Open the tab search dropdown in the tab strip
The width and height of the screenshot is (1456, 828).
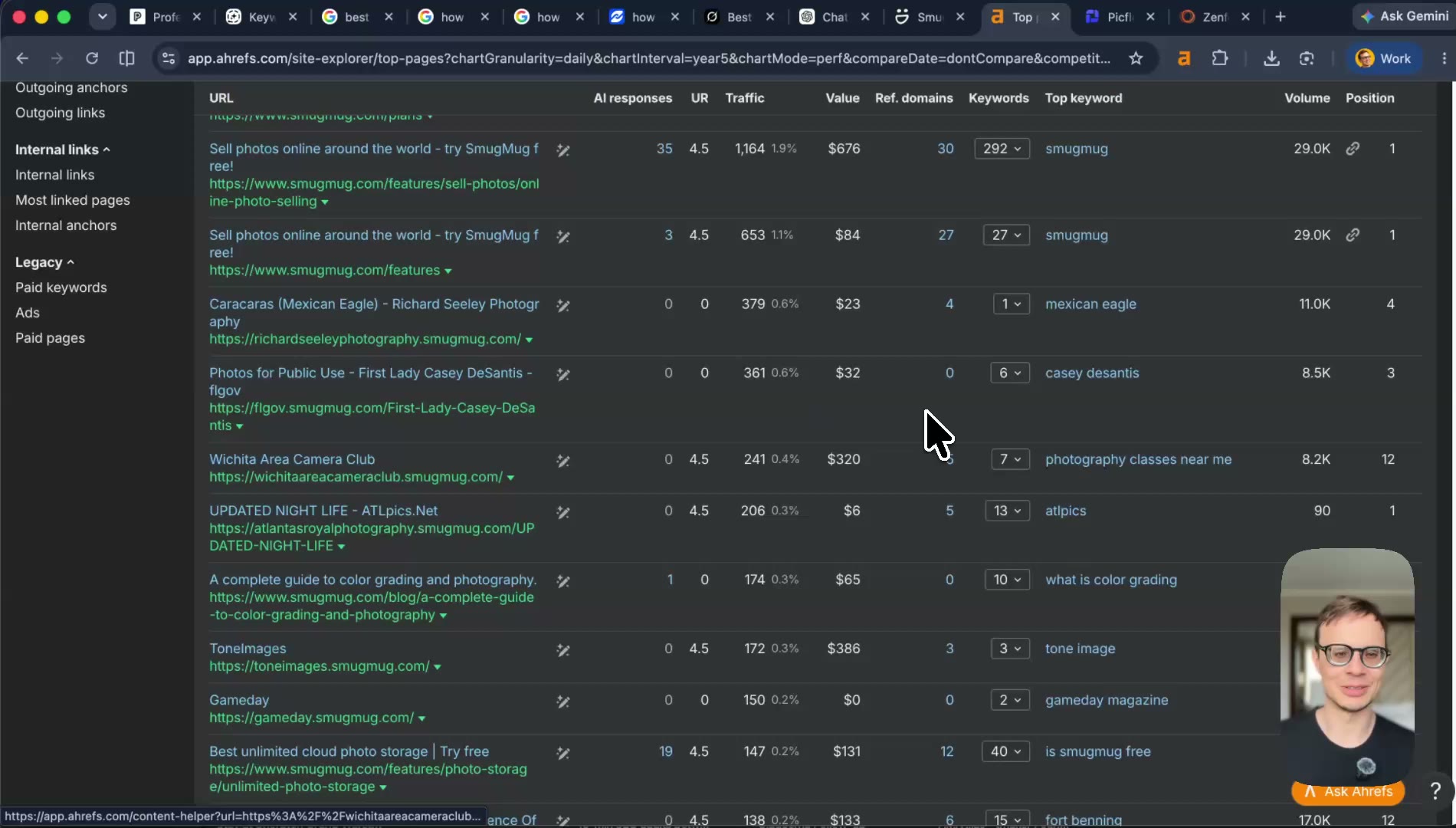pos(102,17)
